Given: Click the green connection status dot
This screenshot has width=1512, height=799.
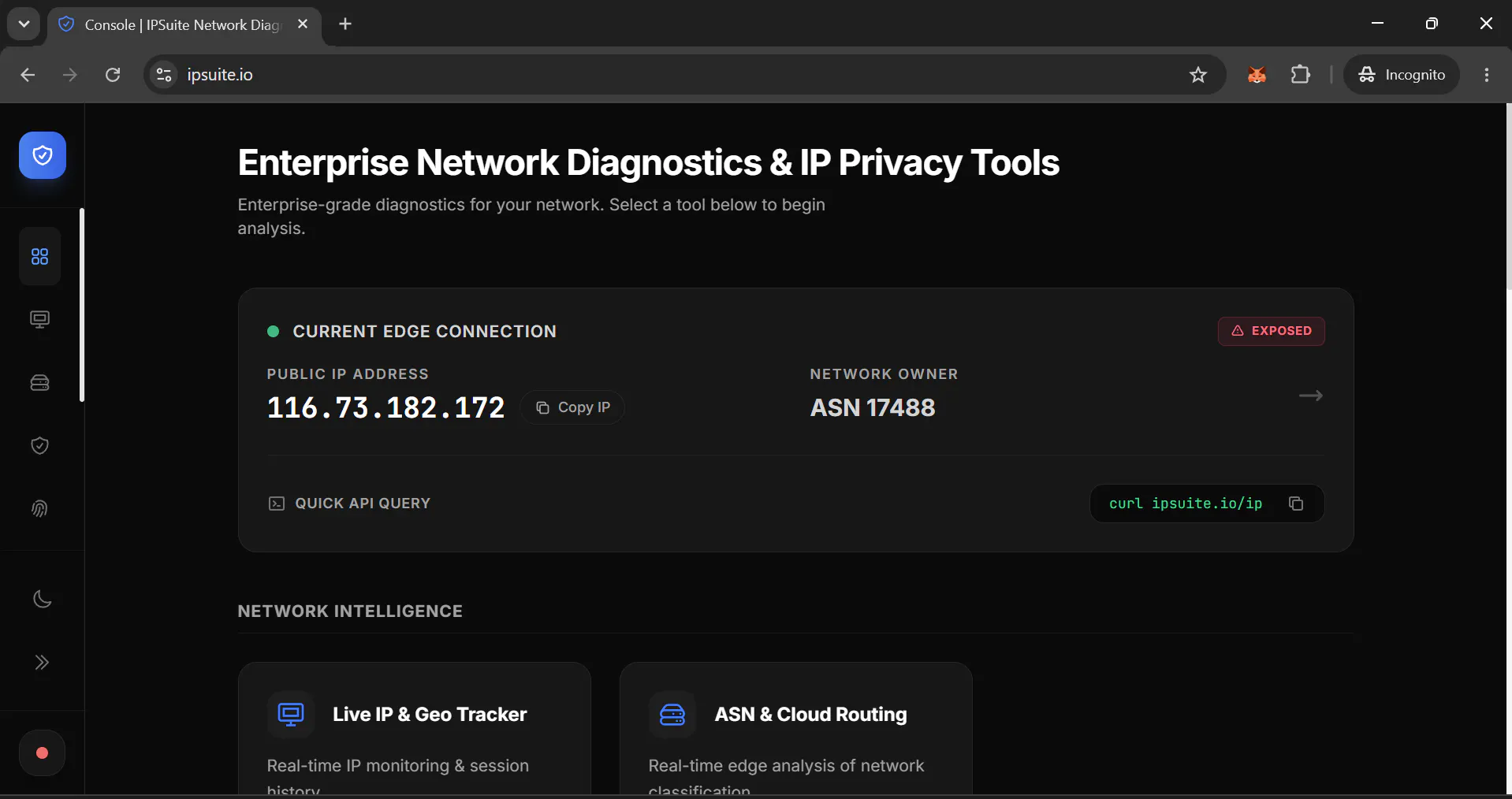Looking at the screenshot, I should (274, 332).
